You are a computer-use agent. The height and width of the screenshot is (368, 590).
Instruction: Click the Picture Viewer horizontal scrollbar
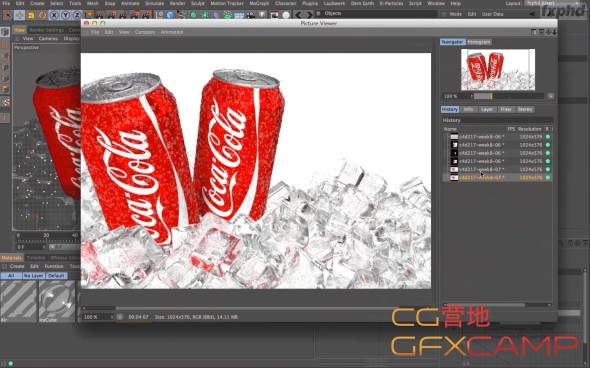pyautogui.click(x=257, y=309)
